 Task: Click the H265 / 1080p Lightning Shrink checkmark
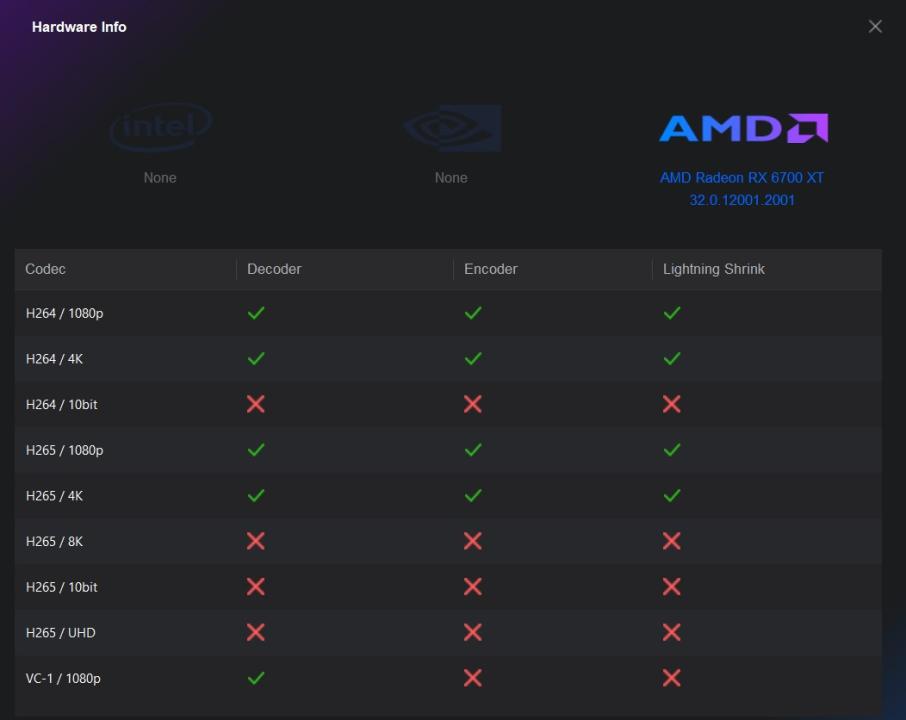(672, 450)
